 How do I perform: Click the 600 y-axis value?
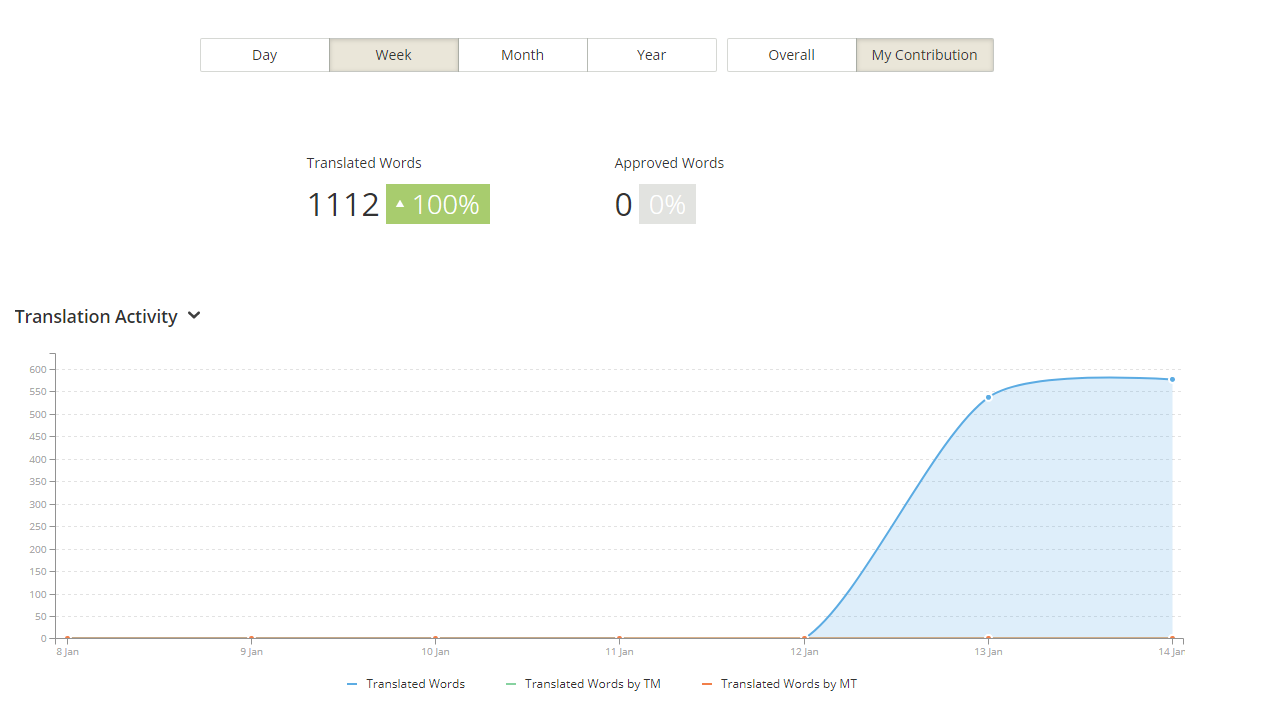pyautogui.click(x=38, y=370)
